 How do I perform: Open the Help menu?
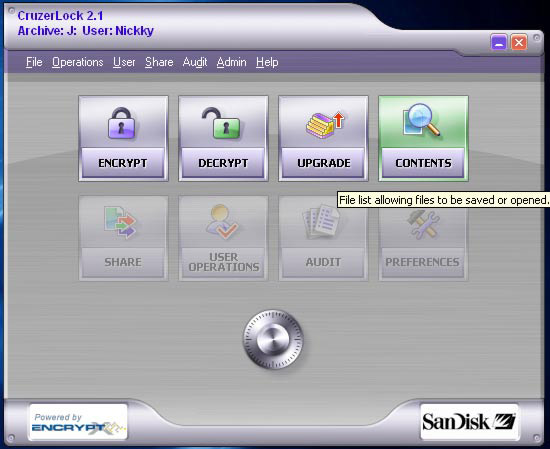267,62
